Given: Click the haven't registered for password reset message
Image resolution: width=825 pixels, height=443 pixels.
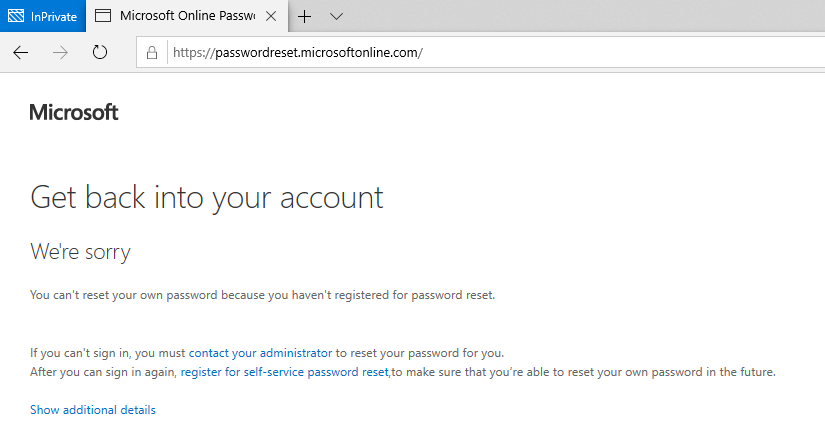Looking at the screenshot, I should (263, 295).
